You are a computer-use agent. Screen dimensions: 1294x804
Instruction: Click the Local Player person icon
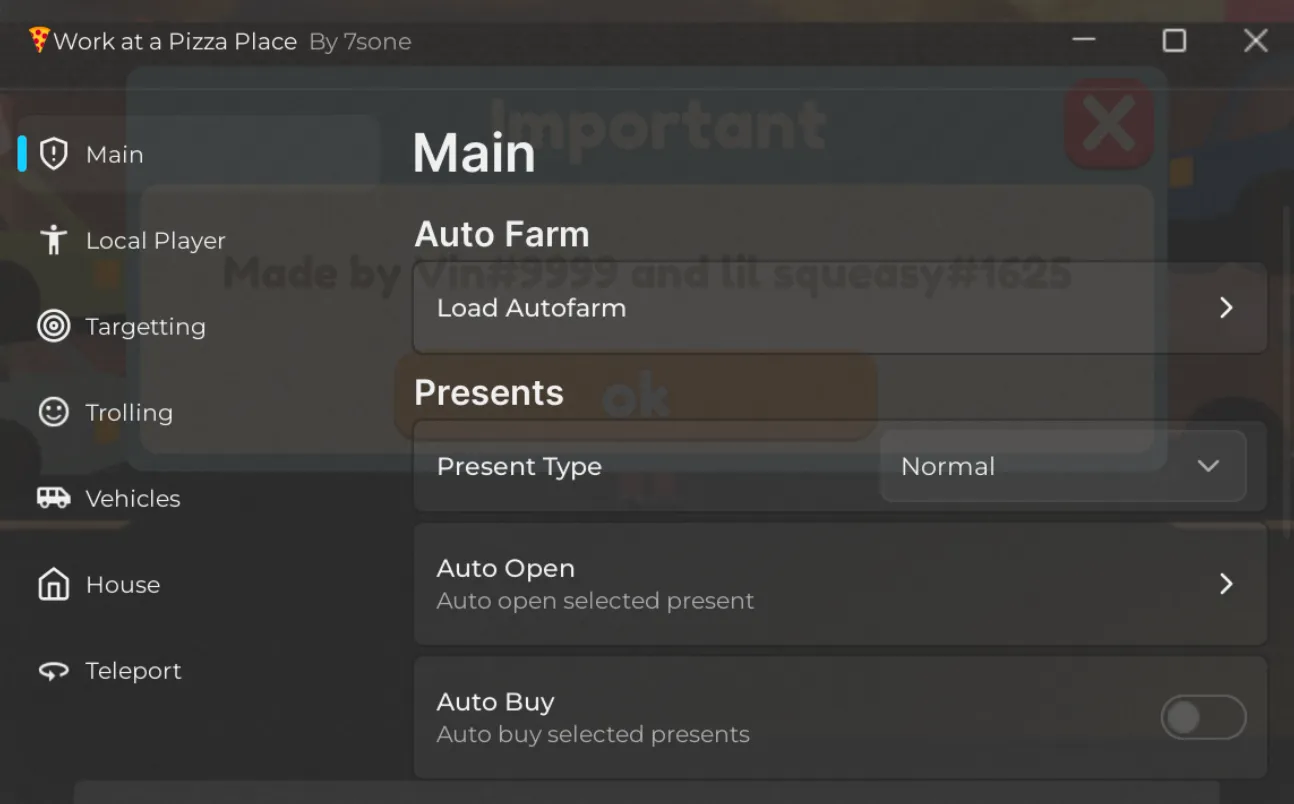click(x=53, y=240)
